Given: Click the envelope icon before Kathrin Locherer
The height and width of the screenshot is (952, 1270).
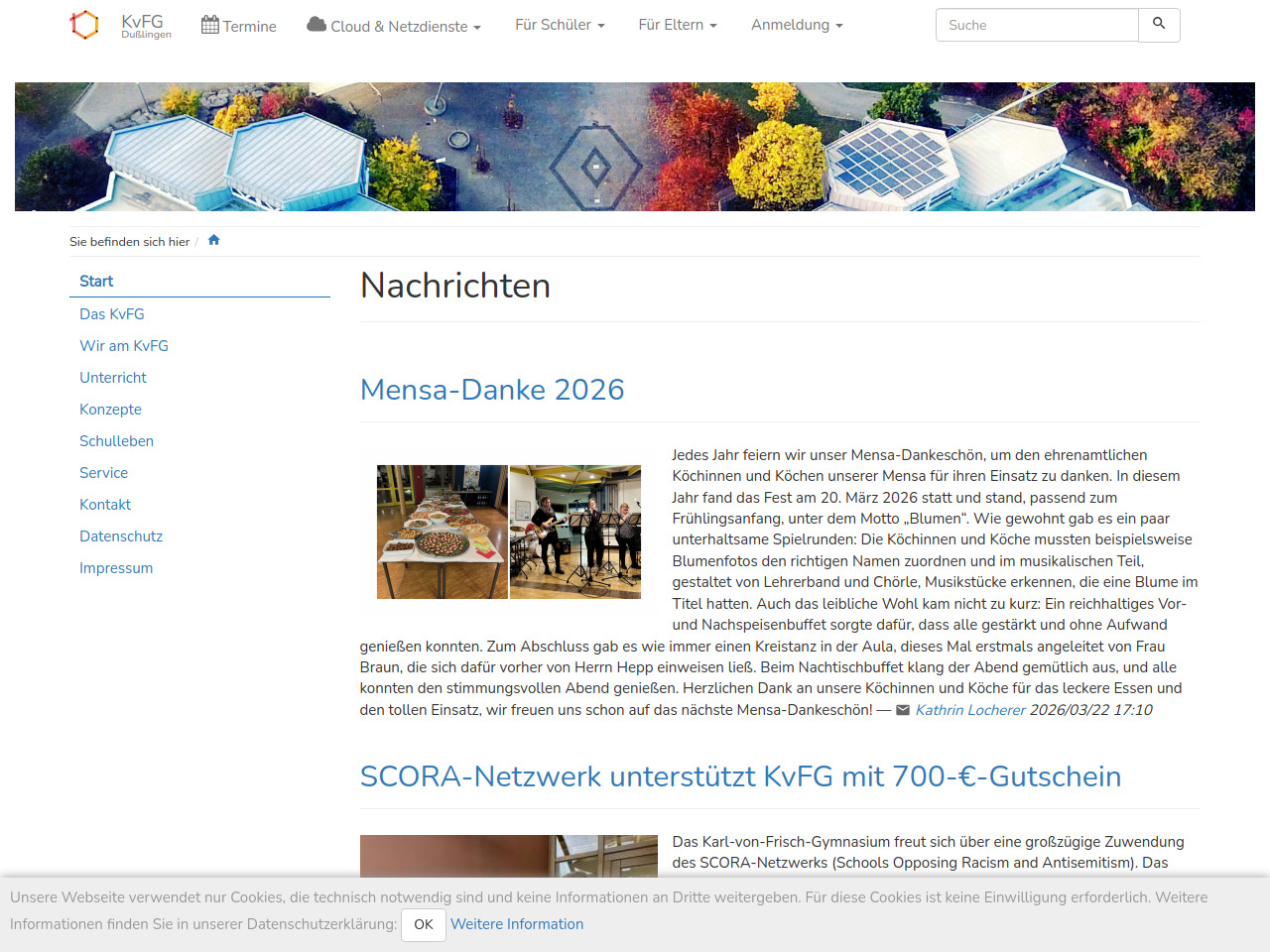Looking at the screenshot, I should tap(903, 710).
